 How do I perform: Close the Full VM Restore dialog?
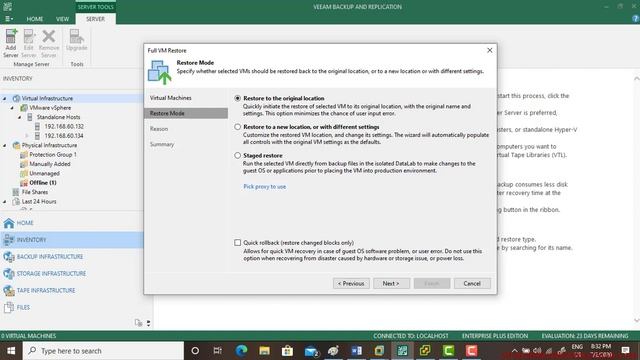click(489, 50)
